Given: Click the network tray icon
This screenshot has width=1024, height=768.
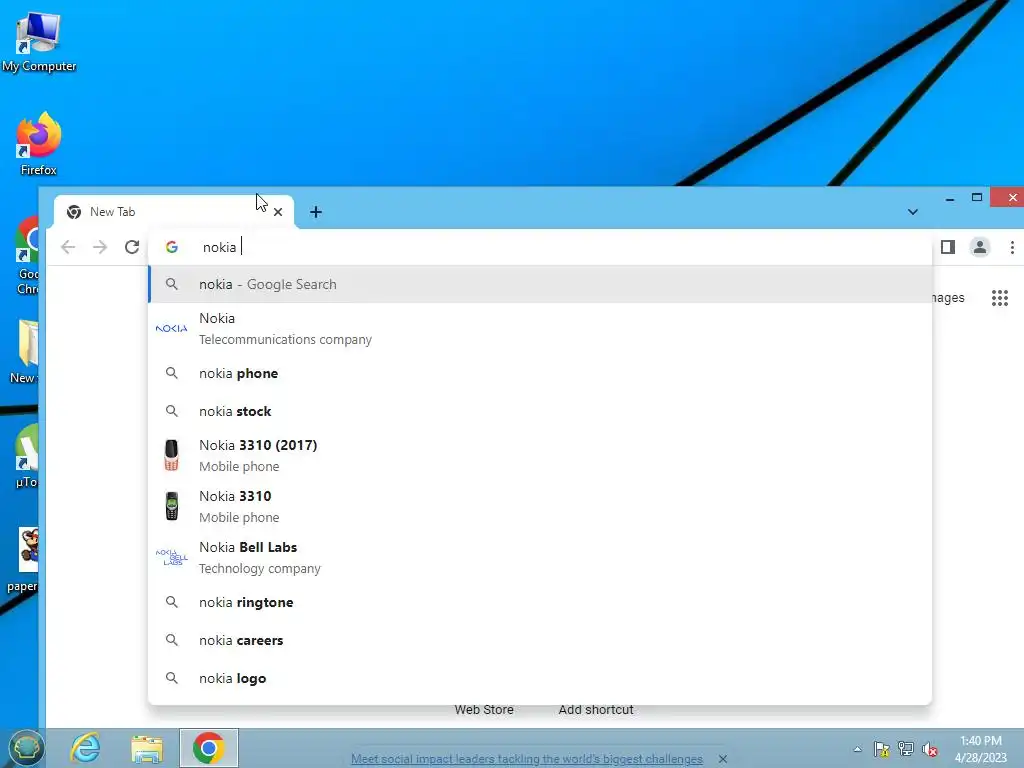Looking at the screenshot, I should 905,749.
